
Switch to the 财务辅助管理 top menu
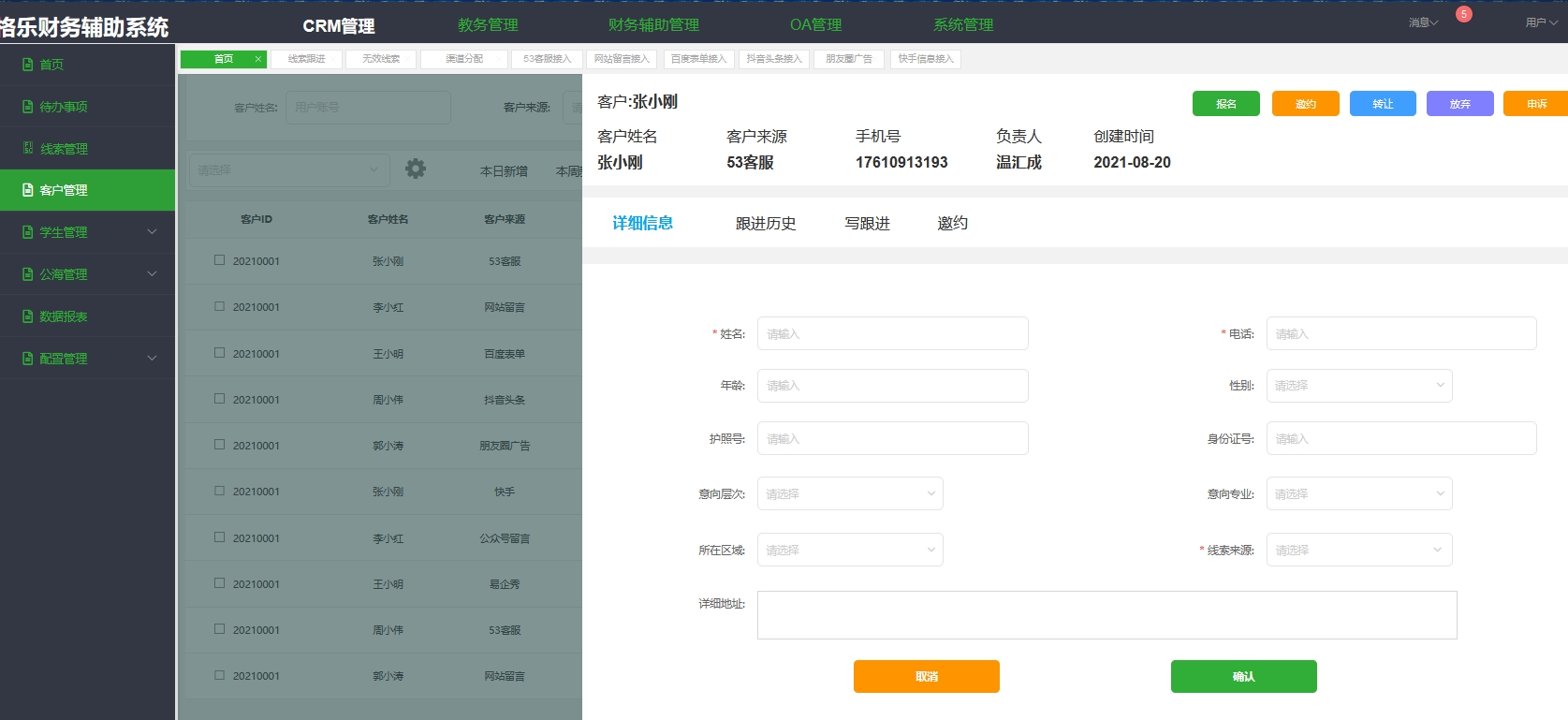click(x=653, y=25)
